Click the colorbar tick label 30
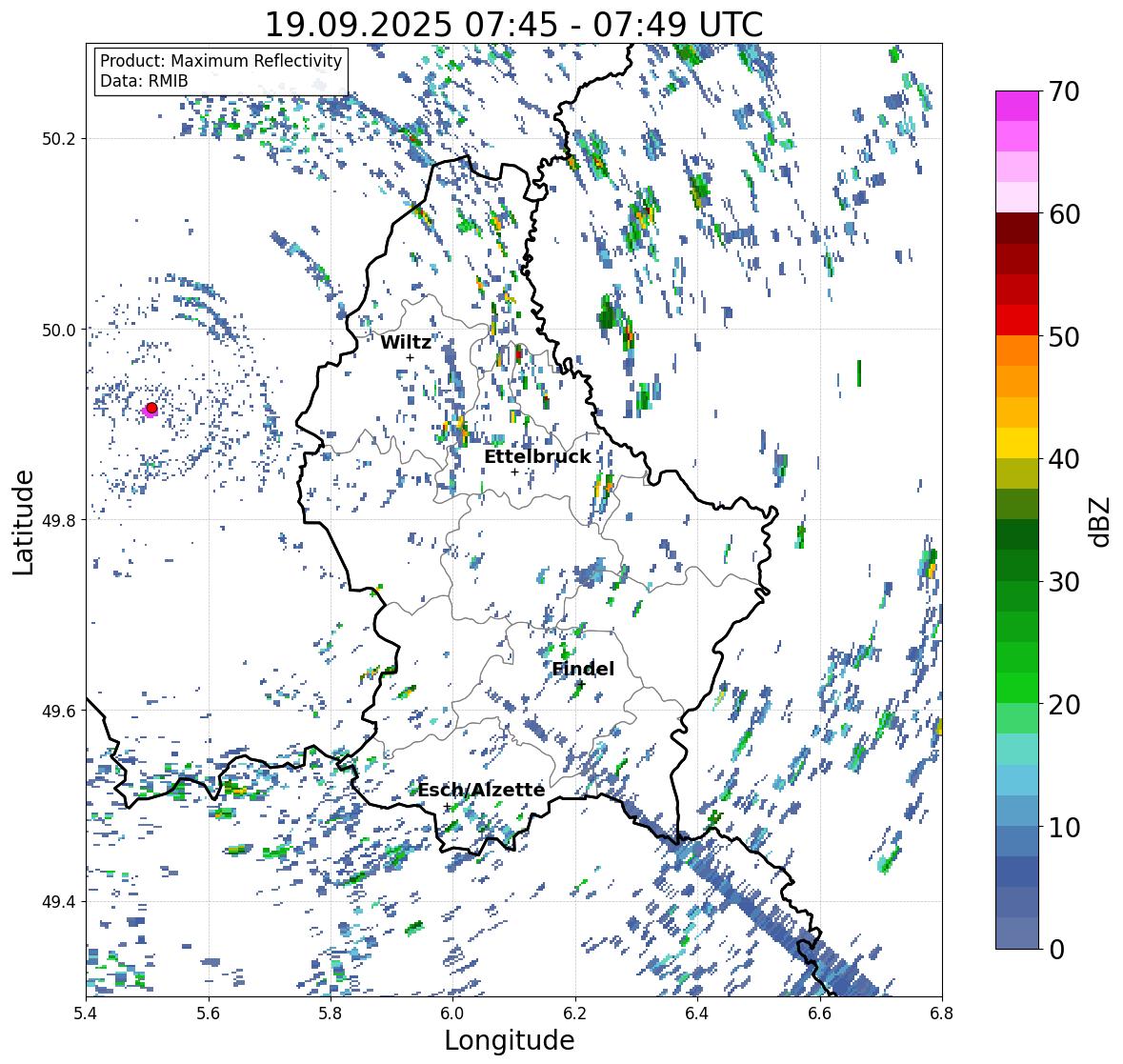1123x1064 pixels. [x=1064, y=581]
